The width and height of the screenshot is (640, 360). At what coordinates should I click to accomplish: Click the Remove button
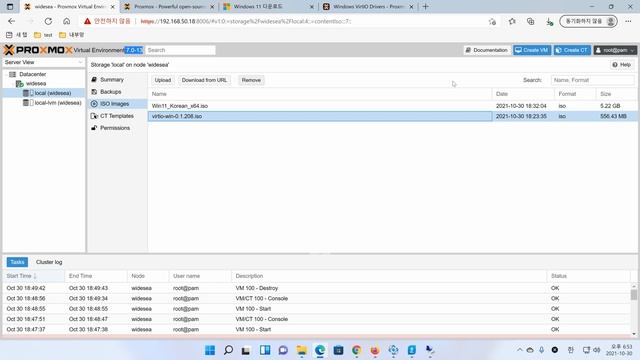click(x=251, y=80)
